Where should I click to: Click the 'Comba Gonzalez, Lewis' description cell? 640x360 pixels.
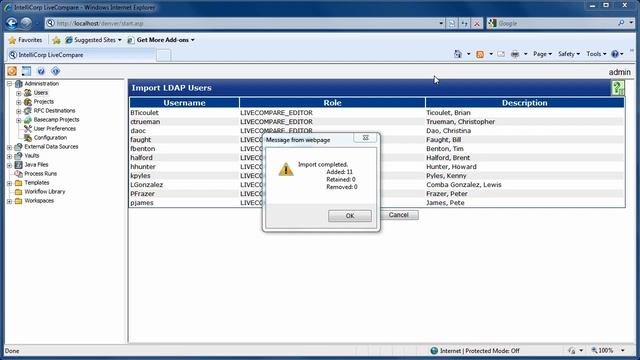pos(464,185)
